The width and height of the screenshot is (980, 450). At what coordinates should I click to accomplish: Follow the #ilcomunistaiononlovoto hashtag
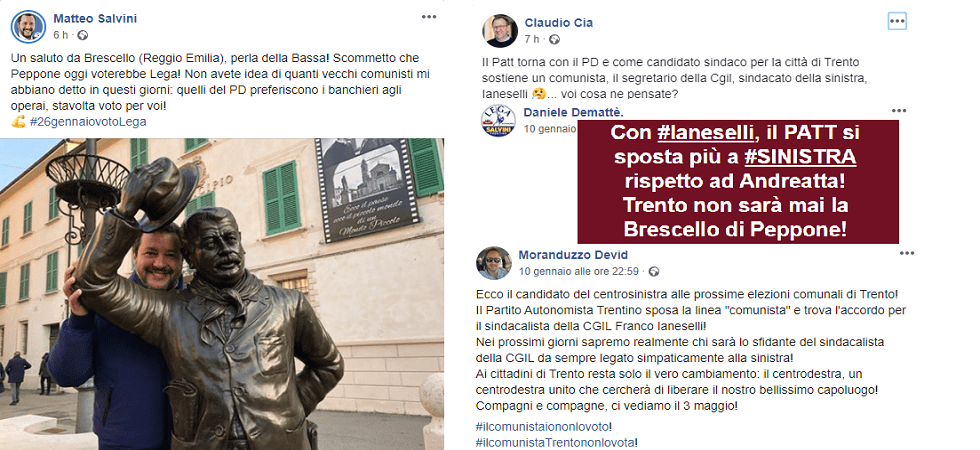pos(541,426)
